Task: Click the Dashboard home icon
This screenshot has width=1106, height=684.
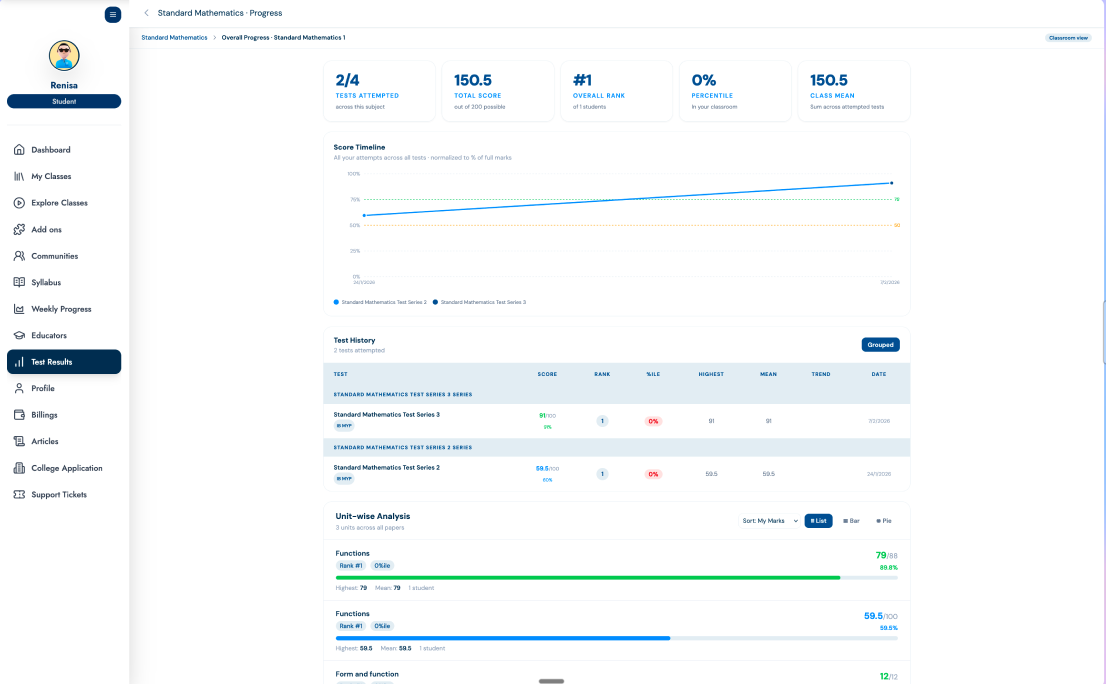Action: click(19, 150)
